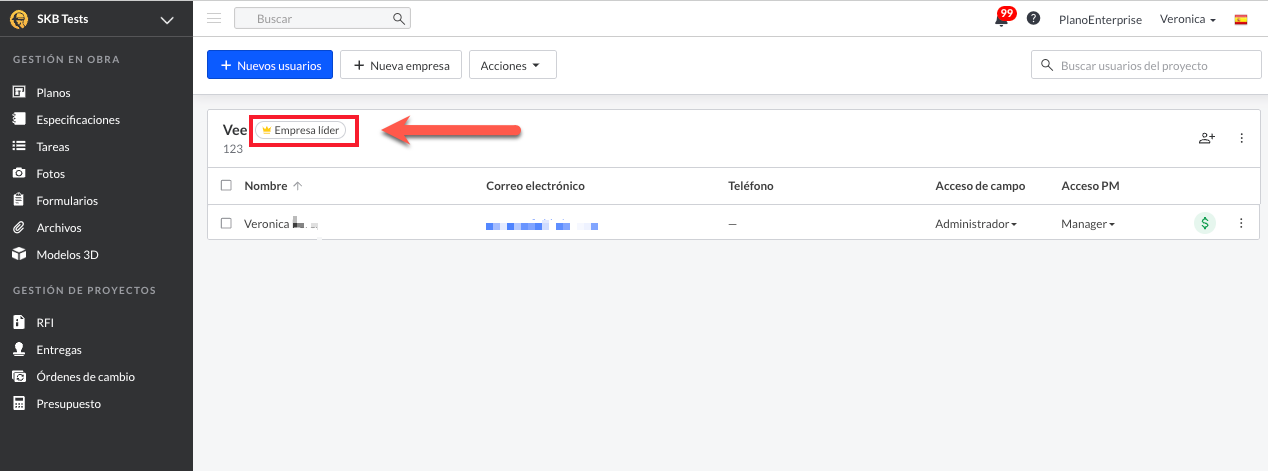1268x471 pixels.
Task: Click the Nuevos usuarios button
Action: point(270,65)
